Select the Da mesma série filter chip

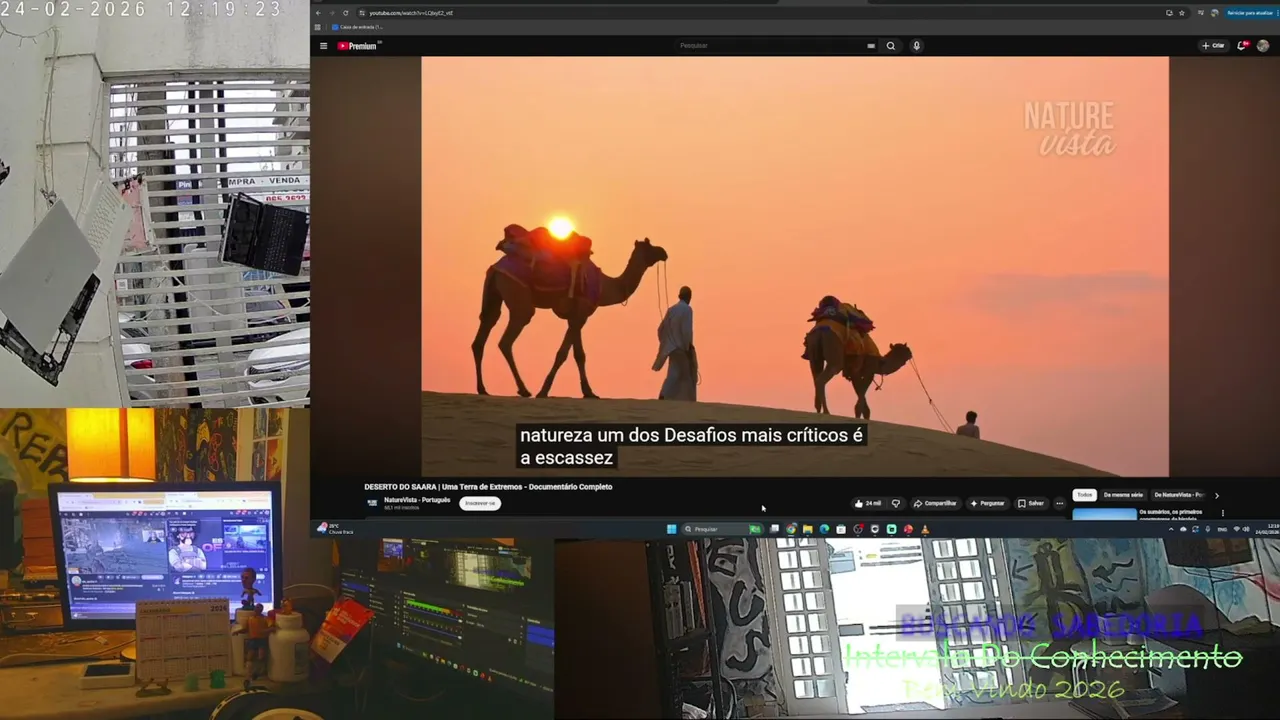[x=1123, y=495]
